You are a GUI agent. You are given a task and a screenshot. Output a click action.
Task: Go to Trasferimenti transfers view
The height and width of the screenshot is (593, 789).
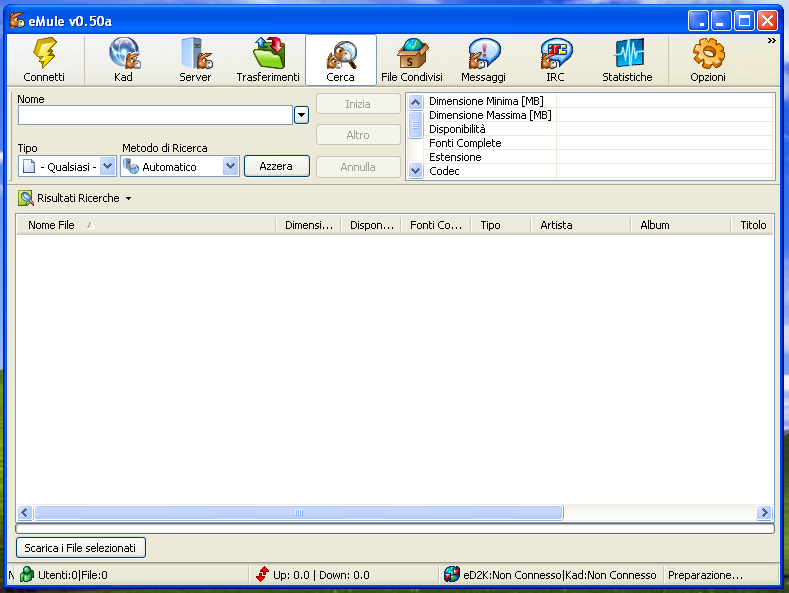tap(268, 55)
